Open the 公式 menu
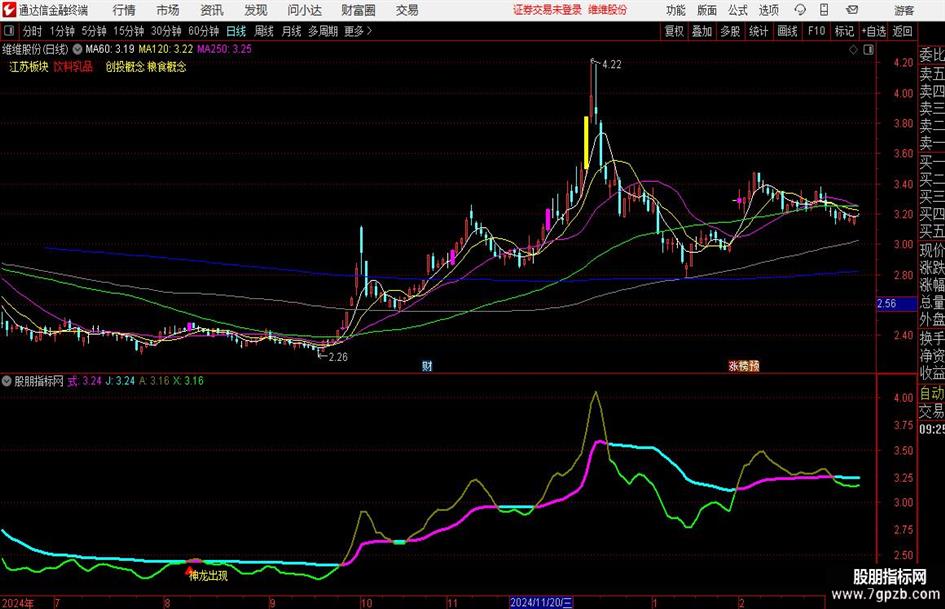Viewport: 945px width, 609px height. click(738, 10)
